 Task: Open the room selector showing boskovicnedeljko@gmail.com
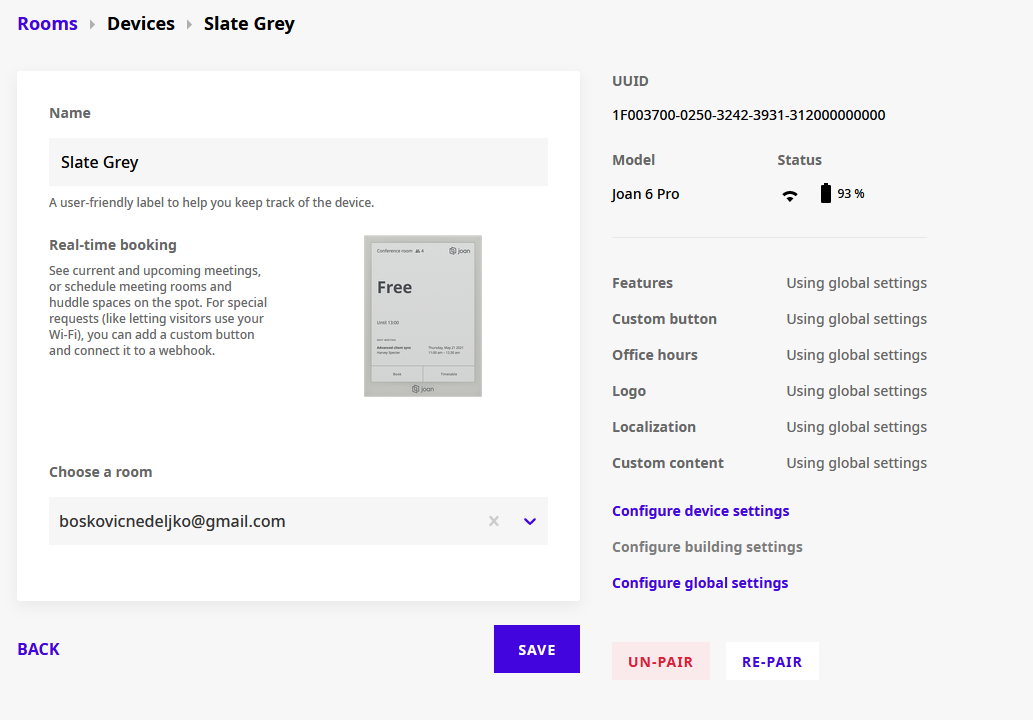[298, 521]
